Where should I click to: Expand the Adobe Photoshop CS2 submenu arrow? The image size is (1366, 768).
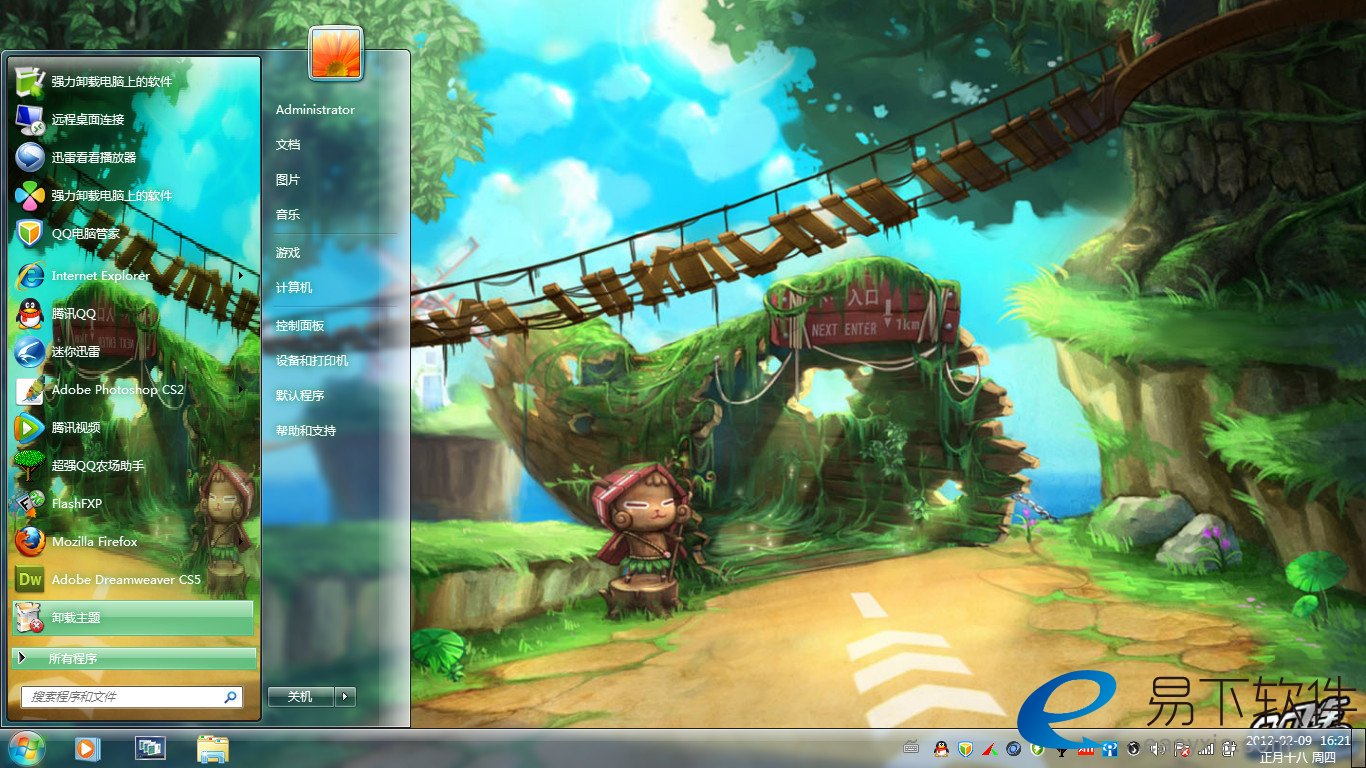coord(241,389)
